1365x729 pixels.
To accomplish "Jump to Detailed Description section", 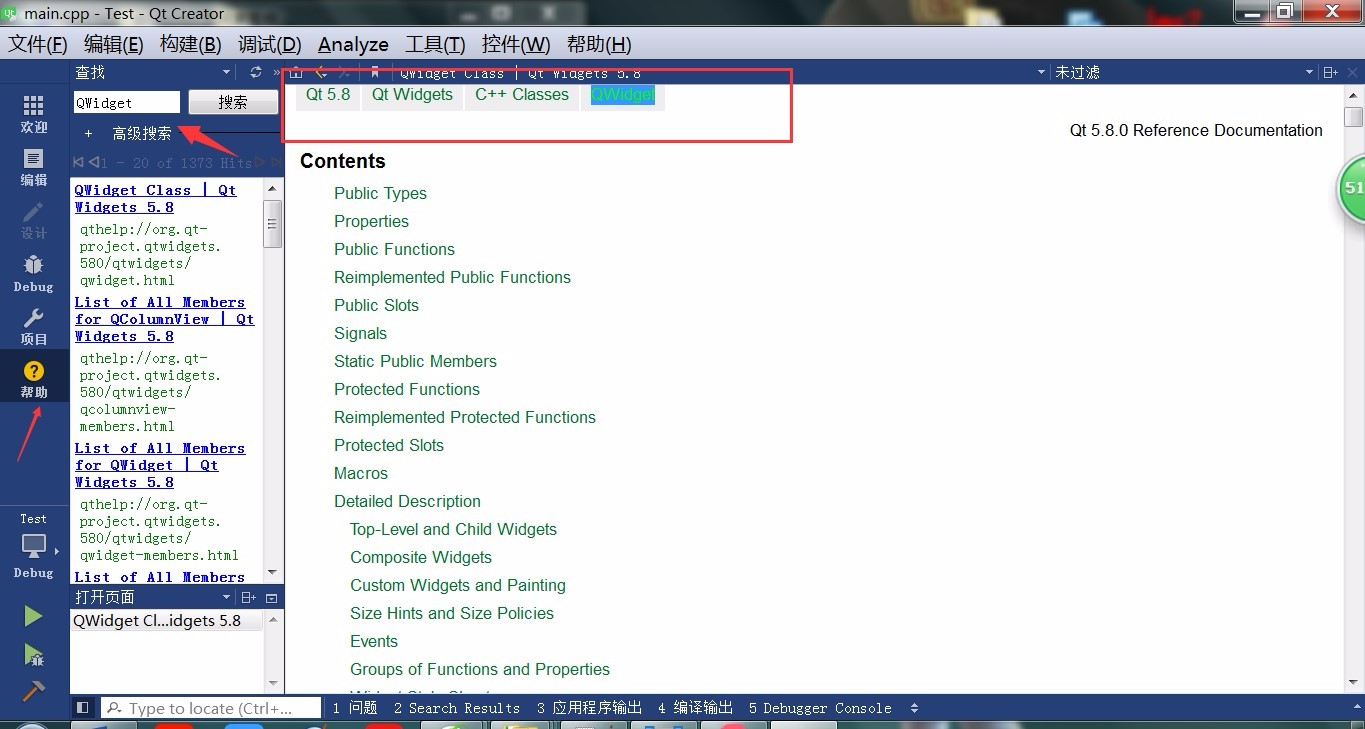I will [407, 501].
